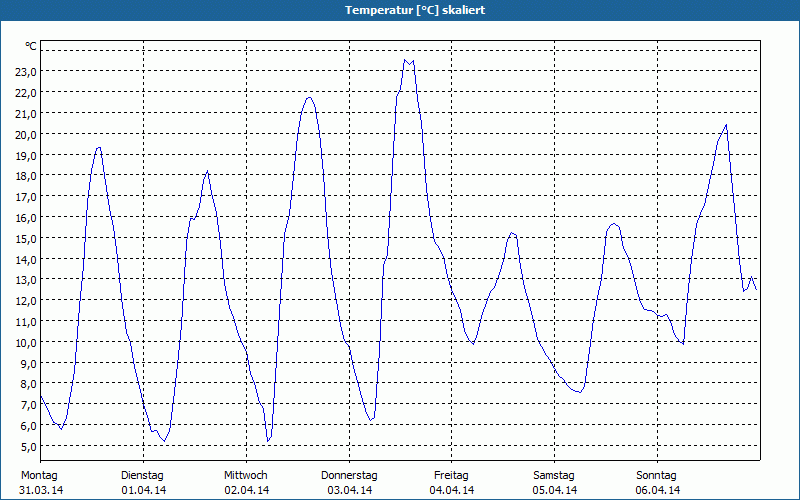This screenshot has height=500, width=800.
Task: Select the Samstag day label
Action: [x=554, y=476]
